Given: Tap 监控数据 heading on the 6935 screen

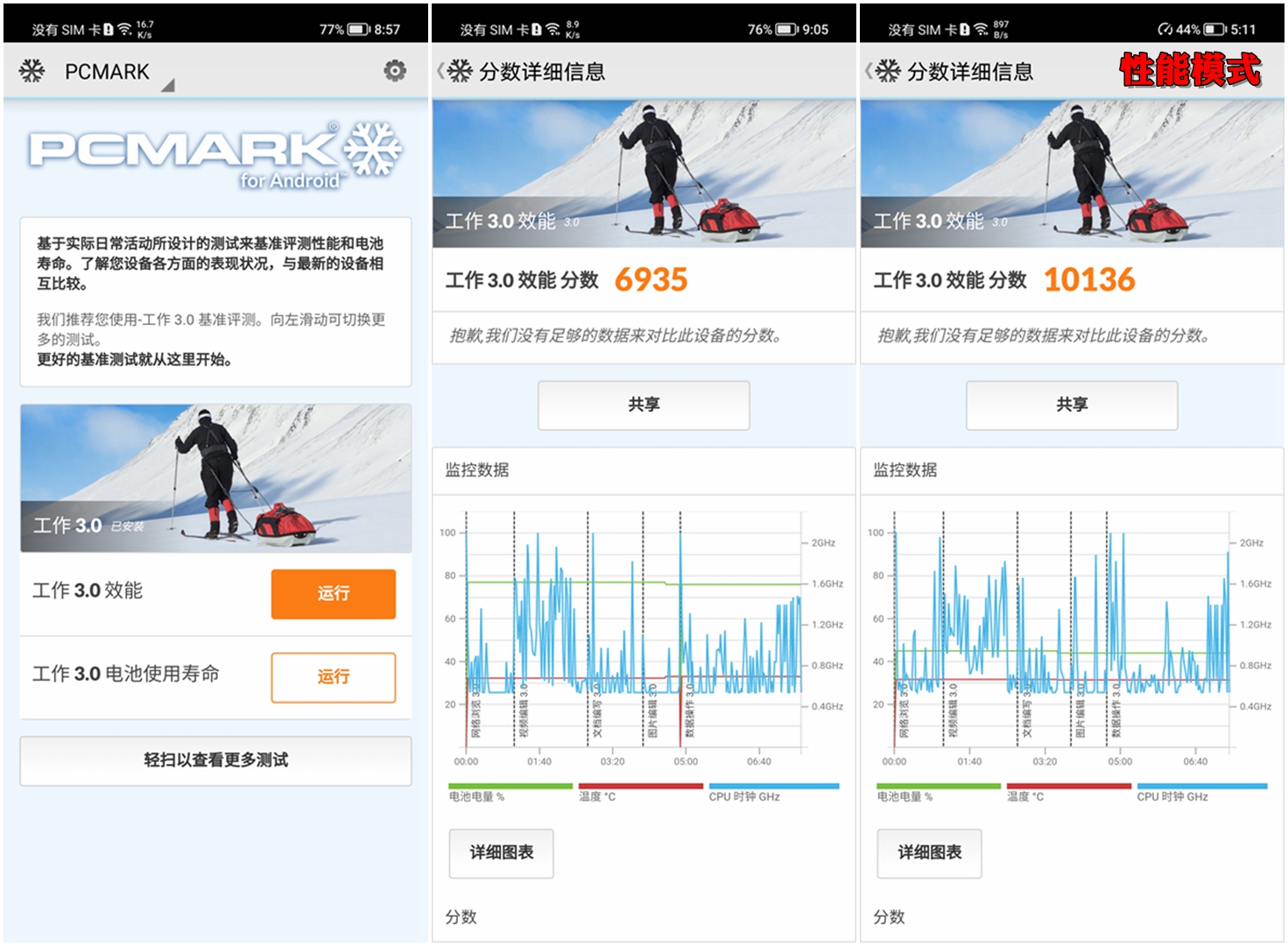Looking at the screenshot, I should (x=477, y=470).
